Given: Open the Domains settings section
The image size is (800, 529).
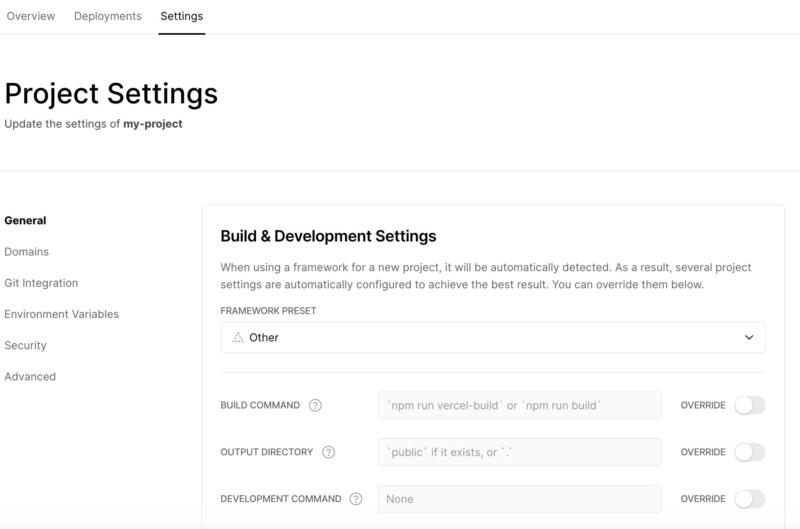Looking at the screenshot, I should (27, 252).
